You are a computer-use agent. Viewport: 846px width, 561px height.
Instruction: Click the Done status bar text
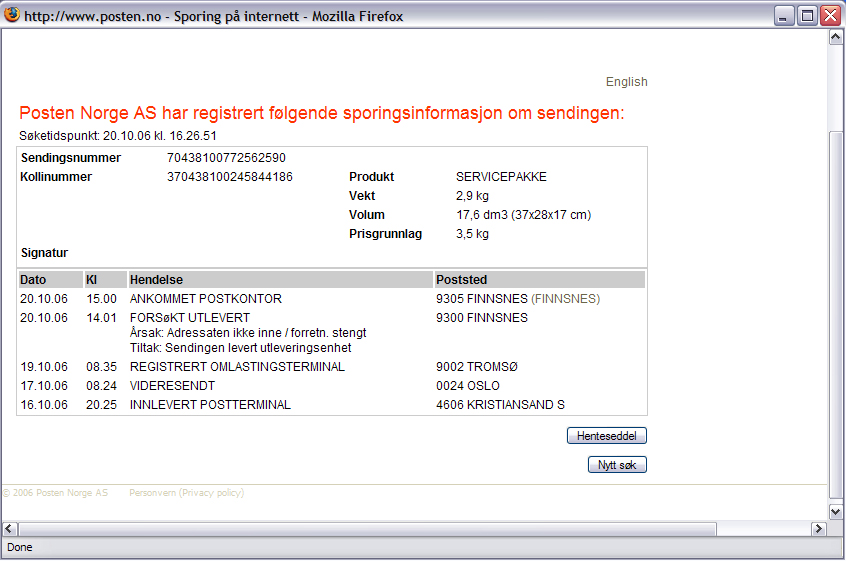pyautogui.click(x=19, y=548)
